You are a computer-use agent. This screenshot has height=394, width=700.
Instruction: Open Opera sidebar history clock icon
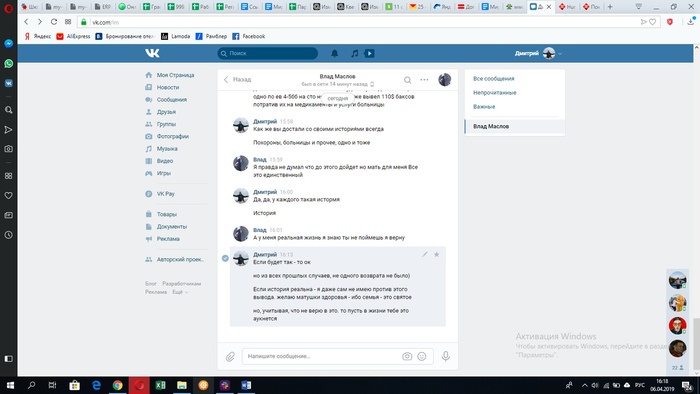click(8, 235)
